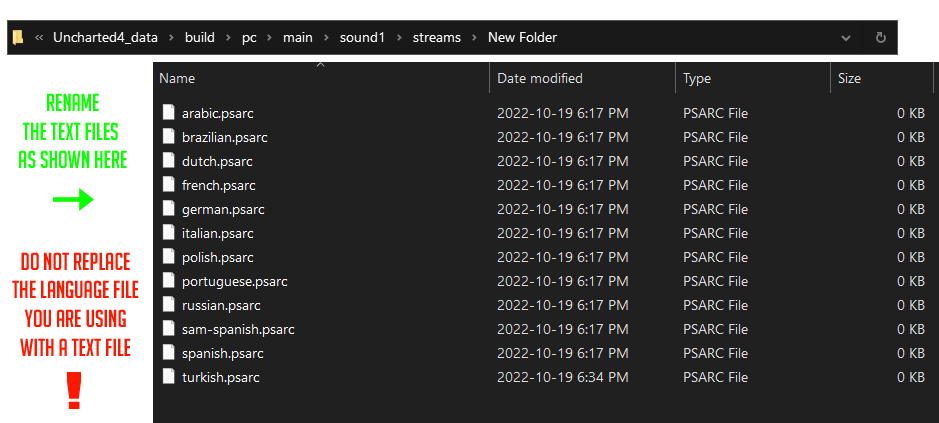
Task: Select the russian.psarc file icon
Action: (168, 305)
